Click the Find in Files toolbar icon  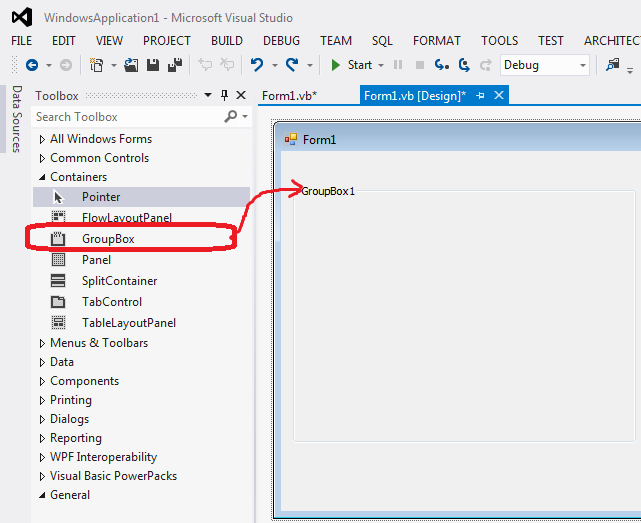(612, 65)
